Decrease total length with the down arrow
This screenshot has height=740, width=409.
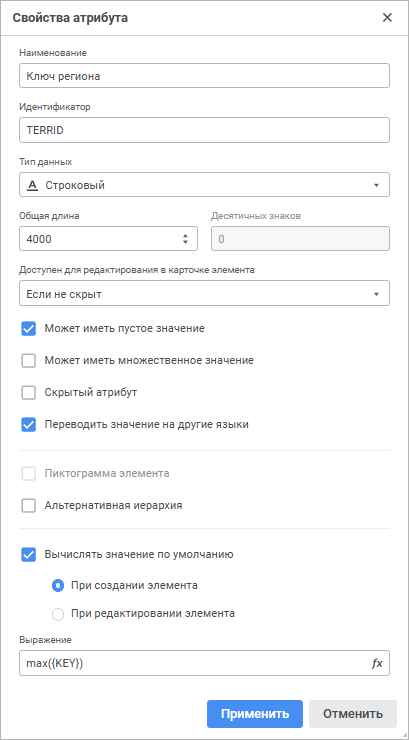pyautogui.click(x=185, y=242)
